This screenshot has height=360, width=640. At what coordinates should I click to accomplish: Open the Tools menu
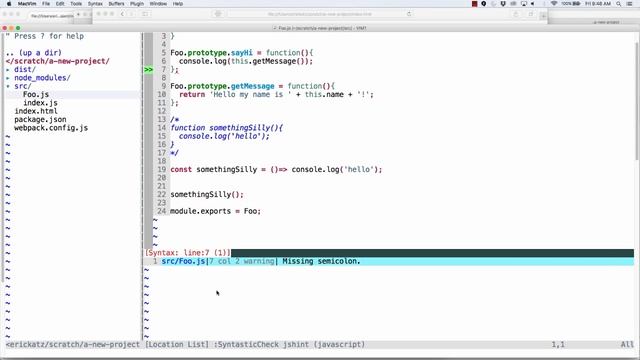tap(76, 4)
